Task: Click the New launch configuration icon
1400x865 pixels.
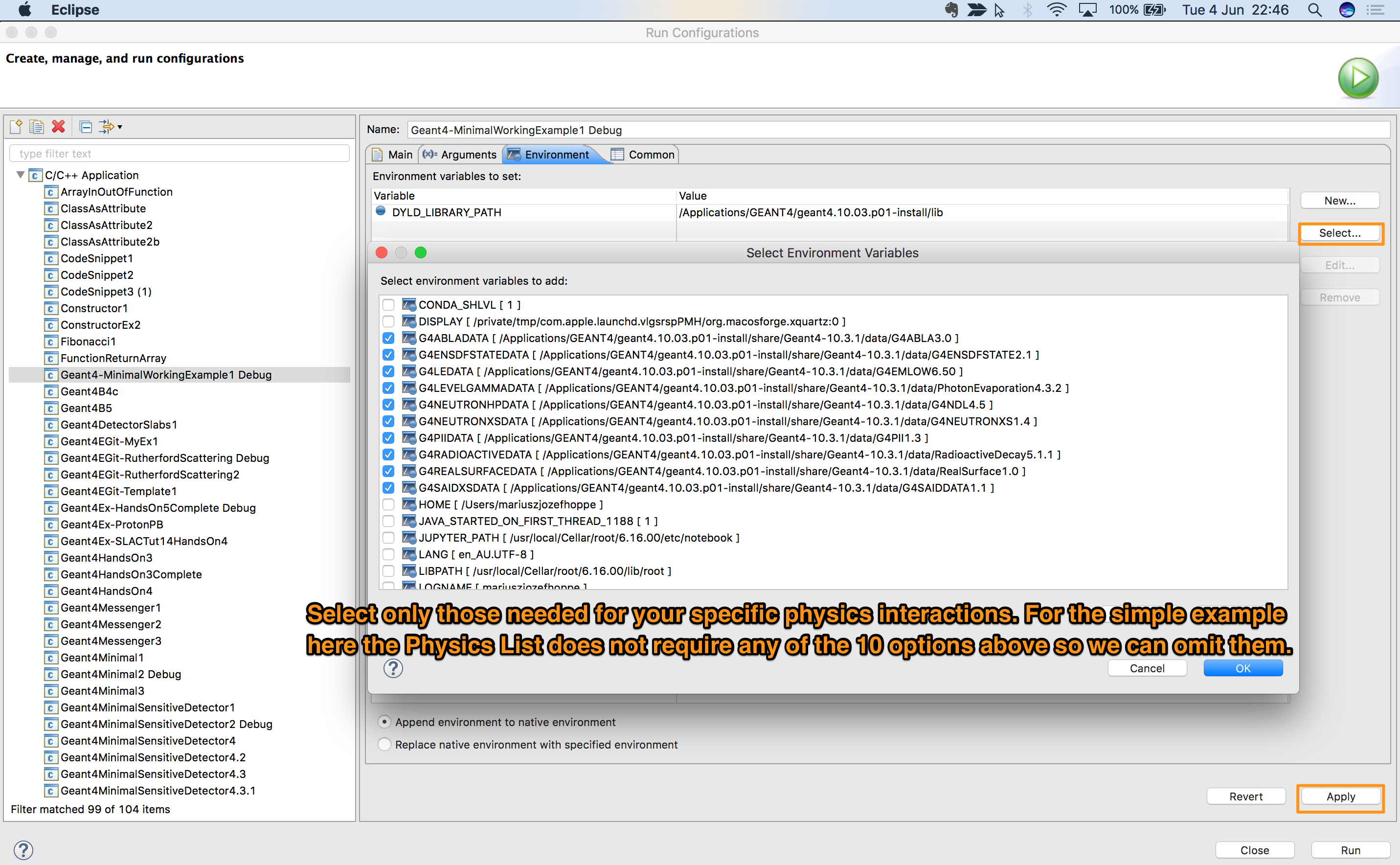Action: (x=16, y=126)
